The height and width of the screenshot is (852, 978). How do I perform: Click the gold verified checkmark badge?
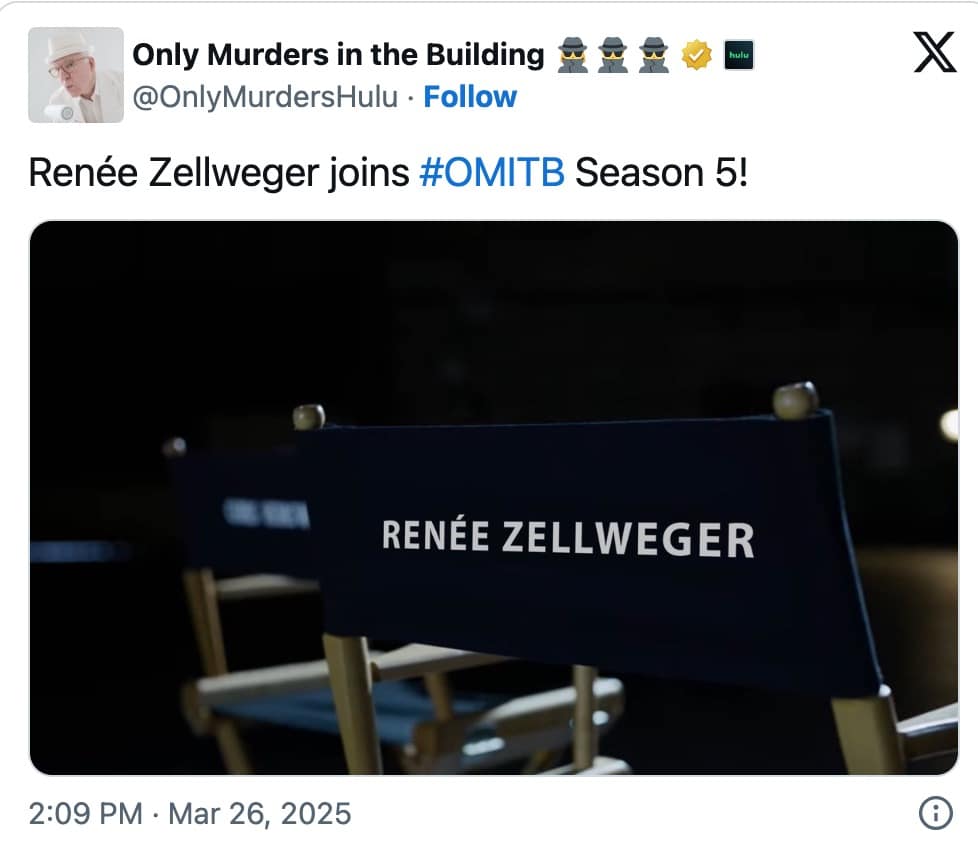(x=695, y=55)
